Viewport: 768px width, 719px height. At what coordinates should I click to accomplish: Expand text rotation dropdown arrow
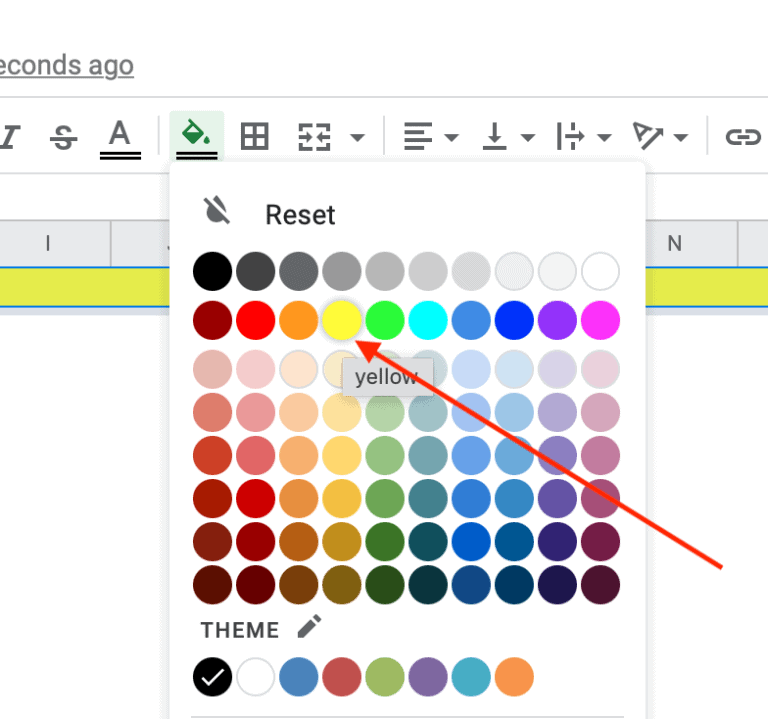click(681, 137)
